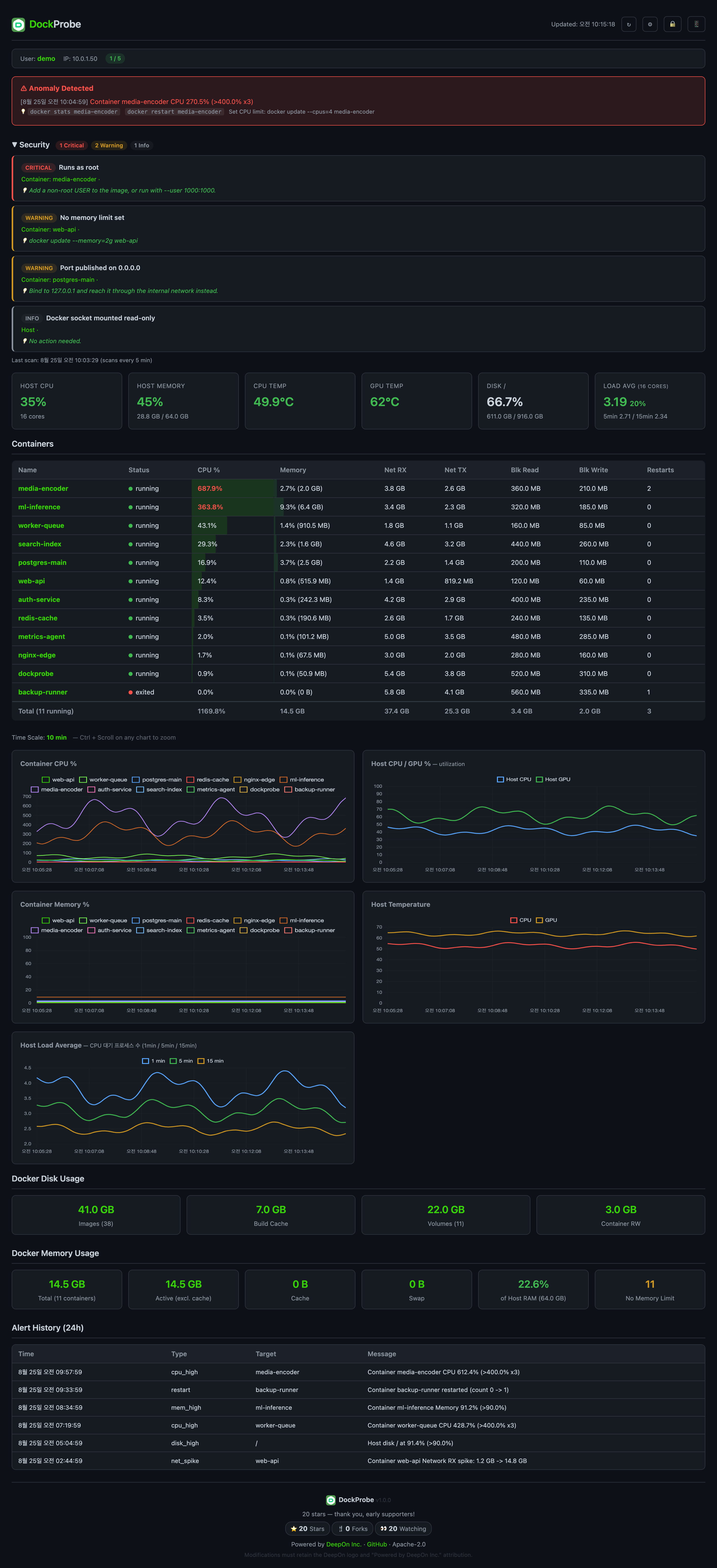Click the Host CPU 35% stat card
Viewport: 717px width, 1568px height.
click(x=67, y=401)
